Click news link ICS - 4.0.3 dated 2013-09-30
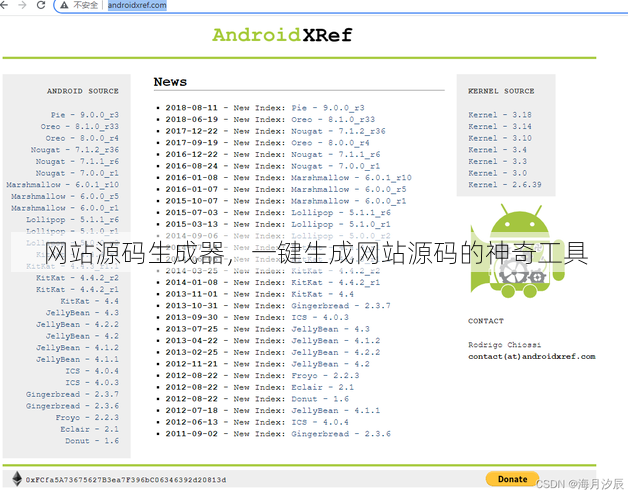The height and width of the screenshot is (490, 628). (x=320, y=317)
